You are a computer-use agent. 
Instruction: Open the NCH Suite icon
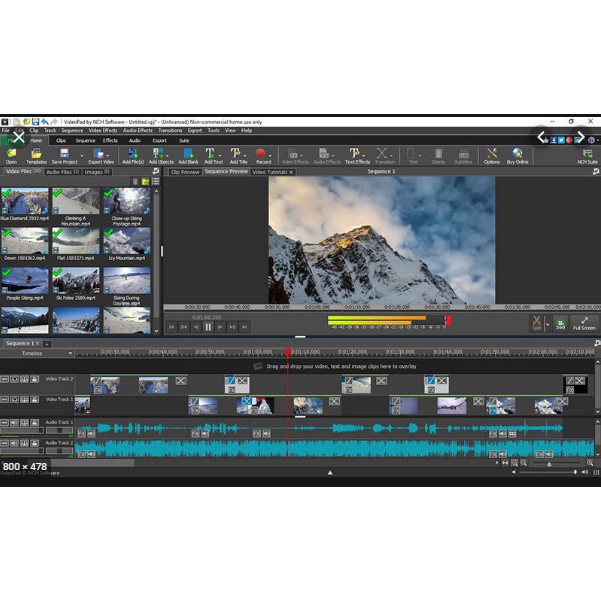coord(587,155)
